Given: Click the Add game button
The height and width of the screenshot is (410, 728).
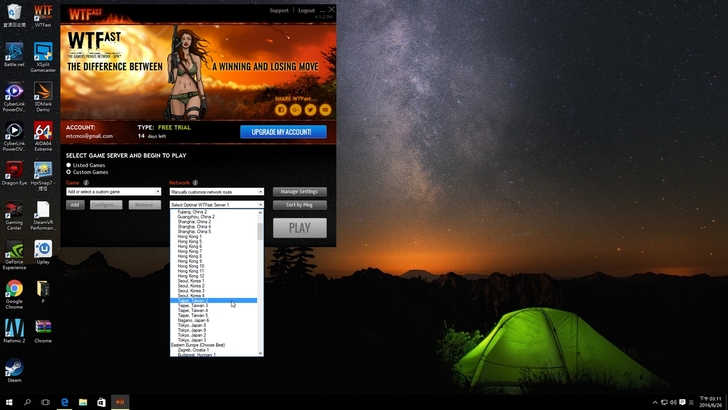Looking at the screenshot, I should [x=75, y=205].
